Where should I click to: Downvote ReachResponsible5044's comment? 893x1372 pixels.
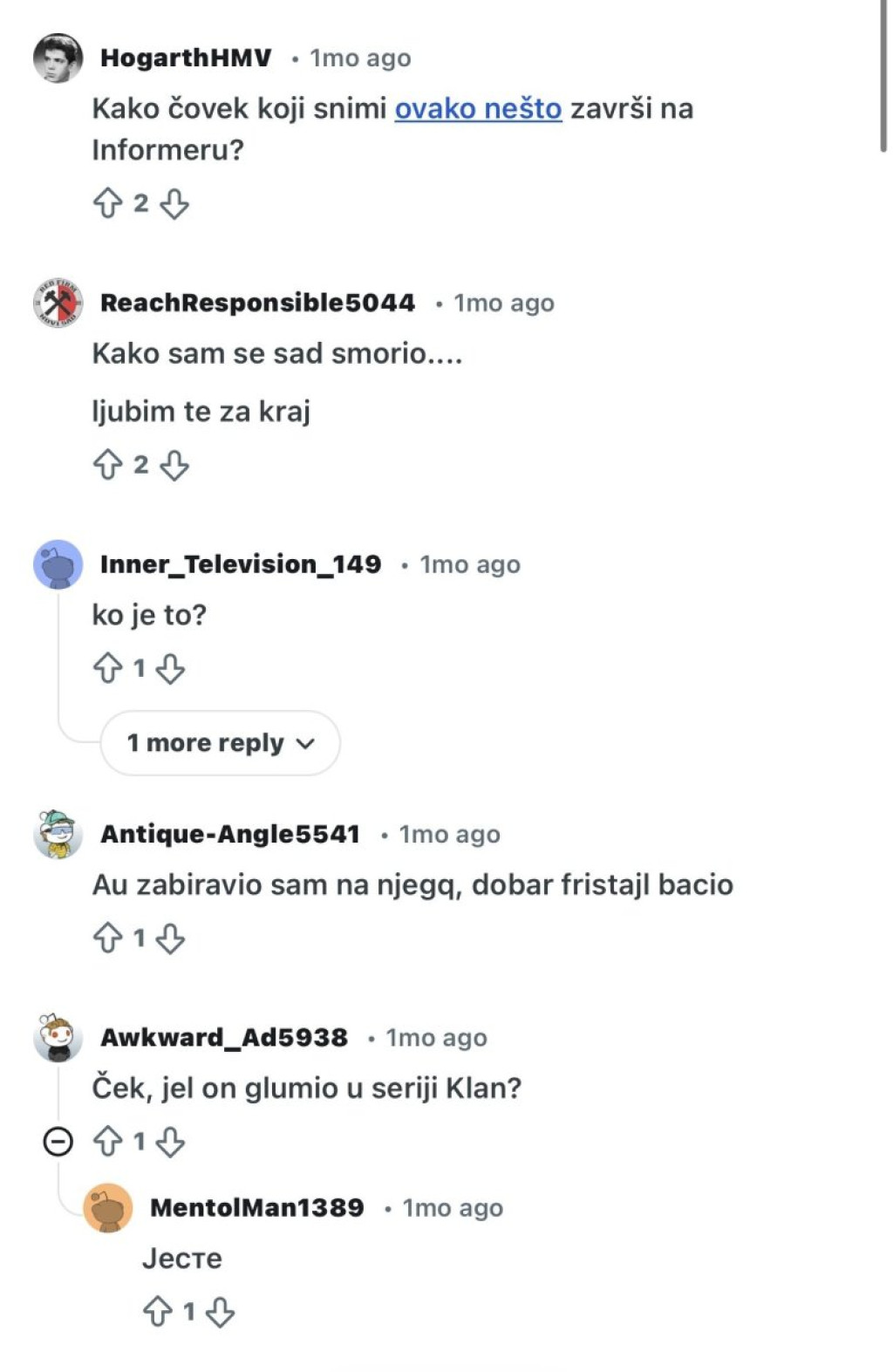point(174,465)
